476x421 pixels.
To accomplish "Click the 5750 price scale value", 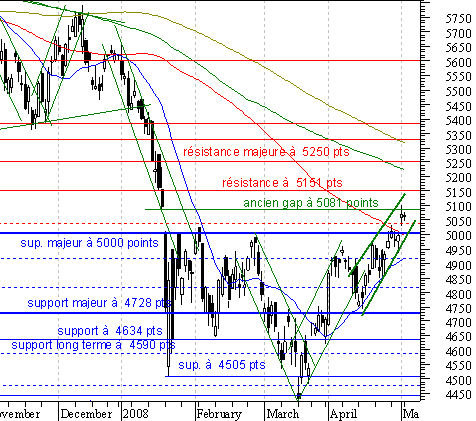I will pos(459,18).
